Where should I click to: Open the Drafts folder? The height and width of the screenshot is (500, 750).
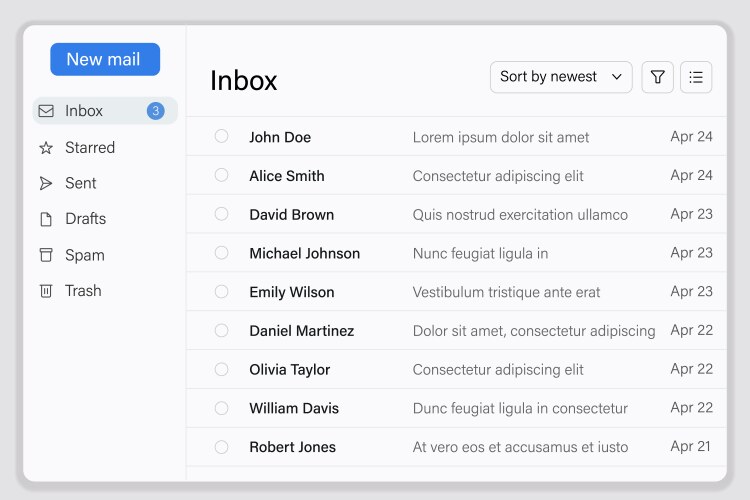tap(85, 219)
